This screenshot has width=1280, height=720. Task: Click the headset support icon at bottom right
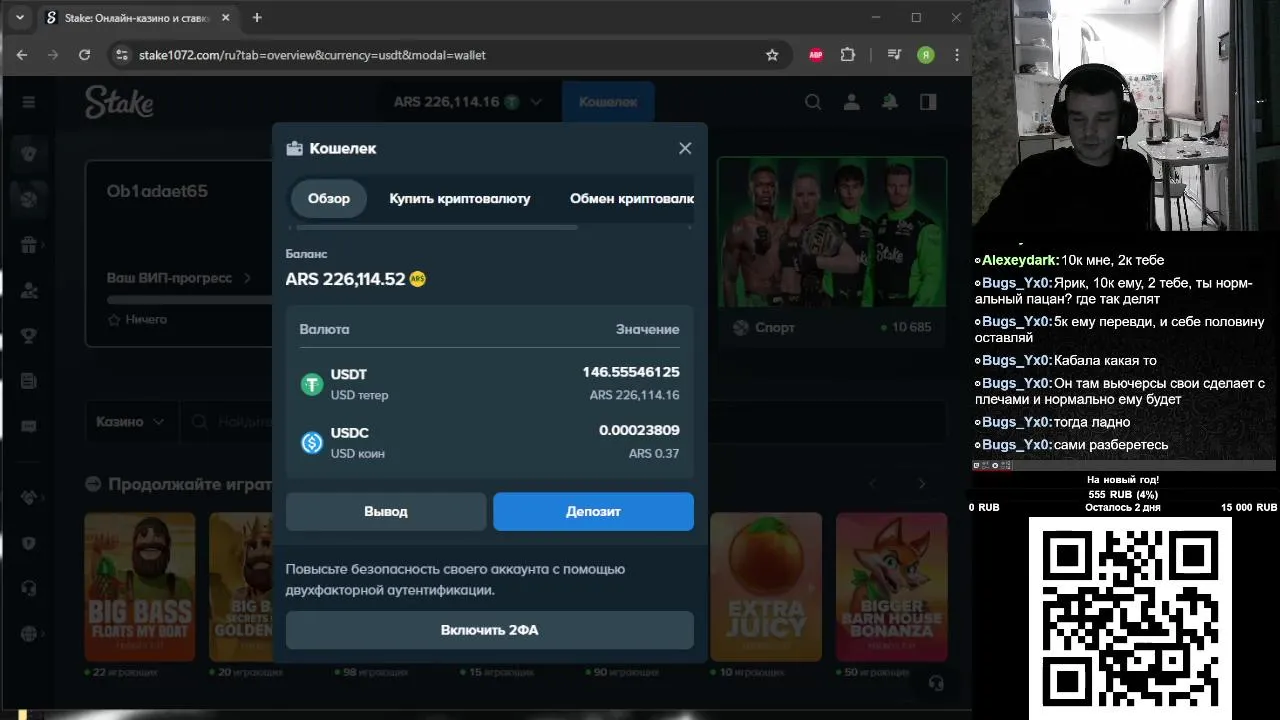936,683
